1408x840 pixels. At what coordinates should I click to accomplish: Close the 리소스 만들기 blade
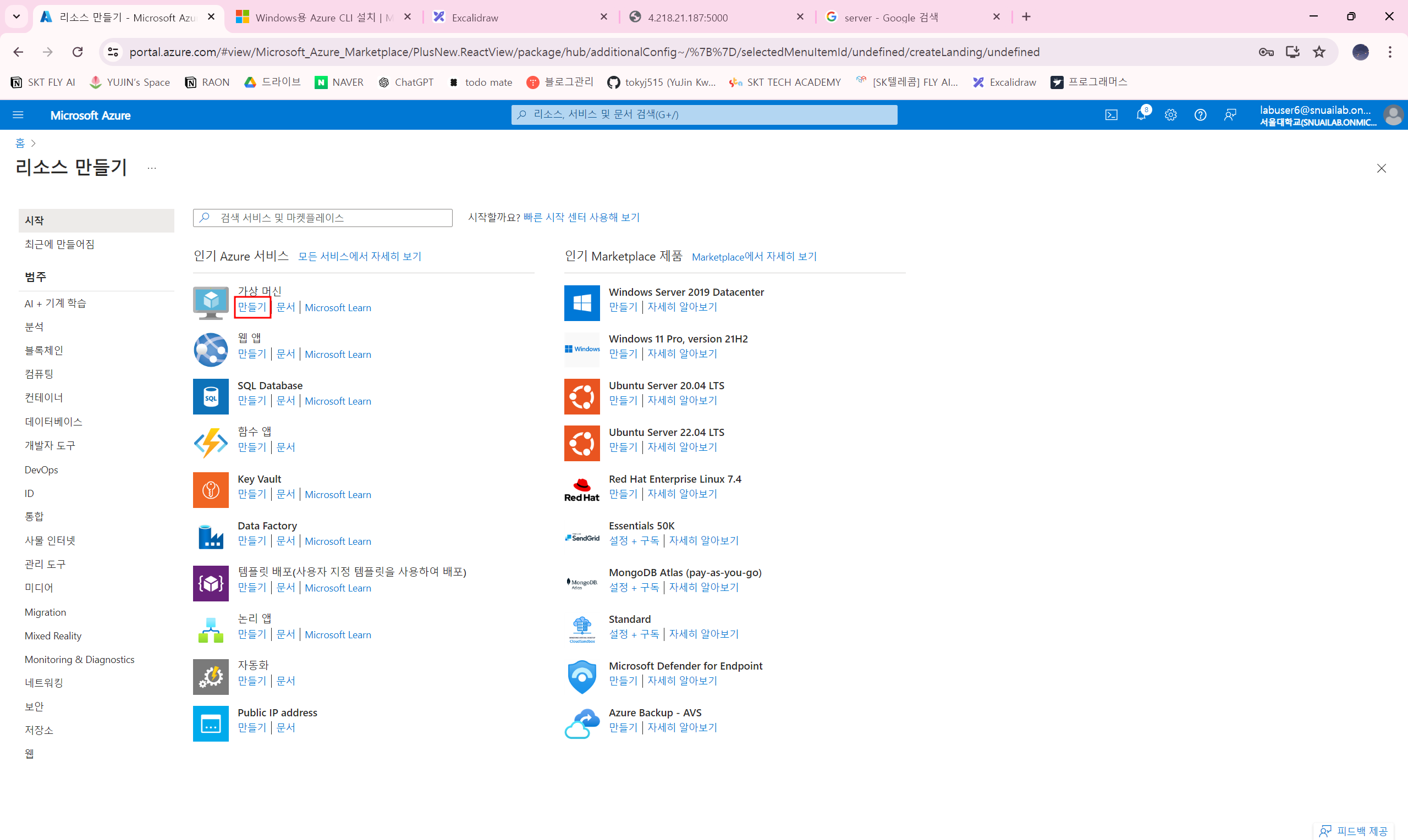point(1381,168)
